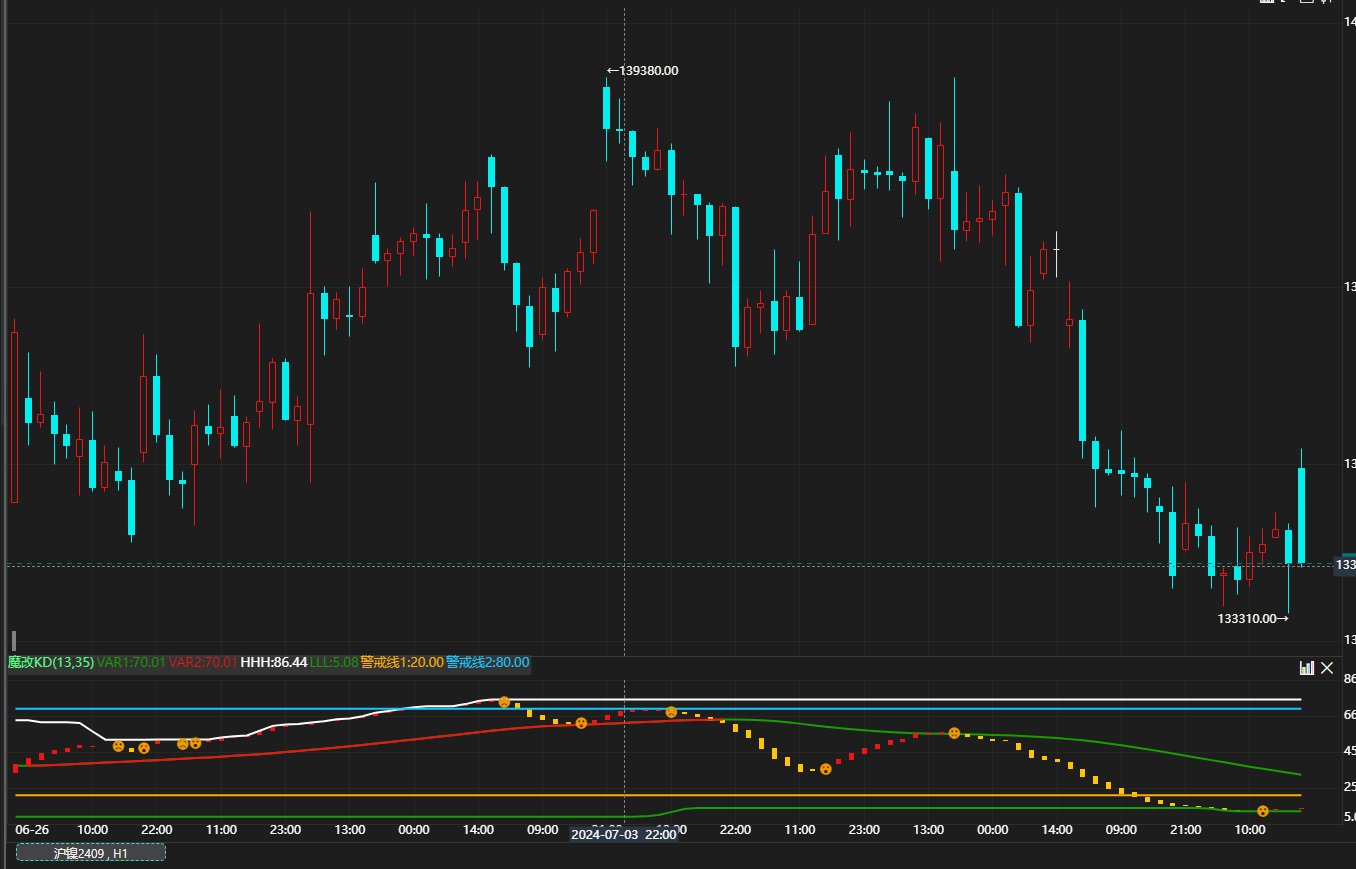Close the 魔改KD indicator panel
The width and height of the screenshot is (1356, 869).
tap(1327, 668)
